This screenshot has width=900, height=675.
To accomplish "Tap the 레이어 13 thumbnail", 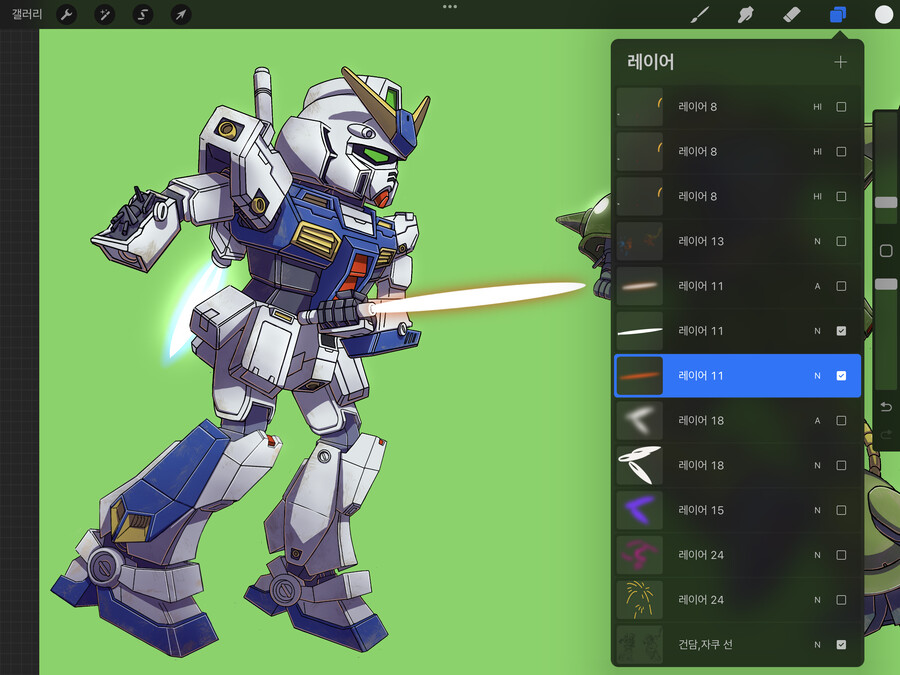I will (639, 241).
